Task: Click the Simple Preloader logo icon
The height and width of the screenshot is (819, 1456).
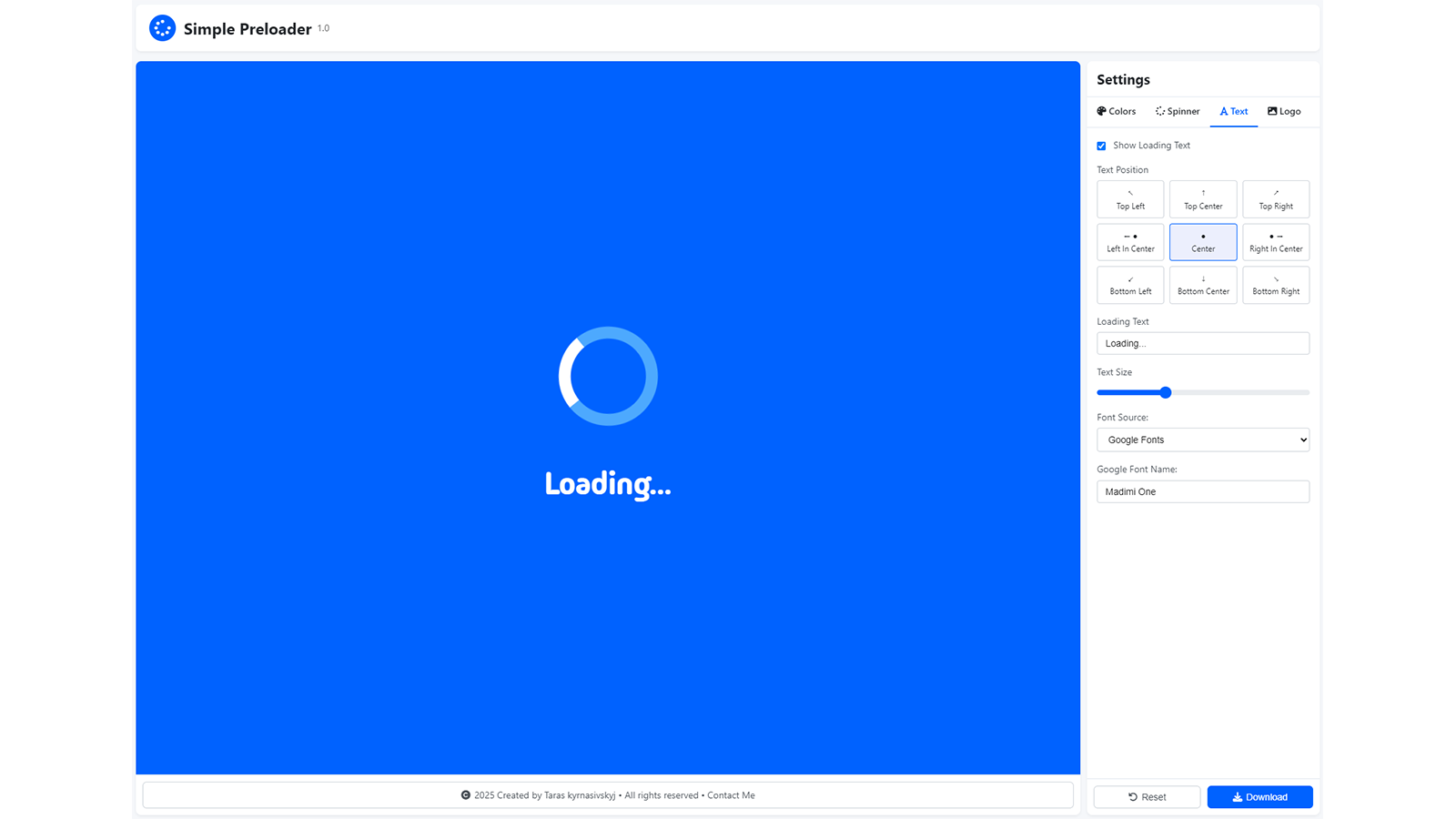Action: [x=162, y=27]
